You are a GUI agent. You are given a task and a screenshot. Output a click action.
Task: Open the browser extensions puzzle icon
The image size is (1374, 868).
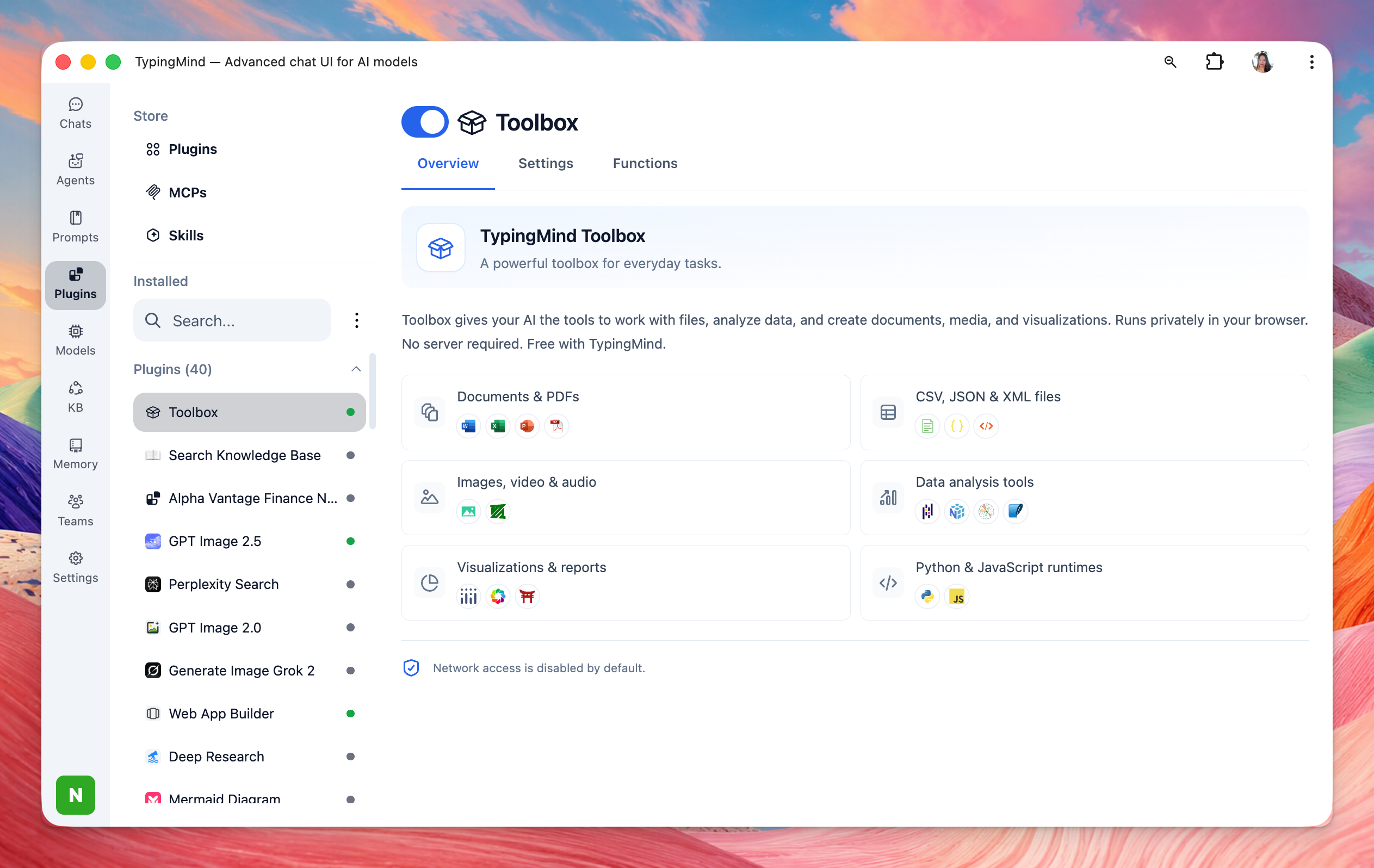tap(1214, 61)
